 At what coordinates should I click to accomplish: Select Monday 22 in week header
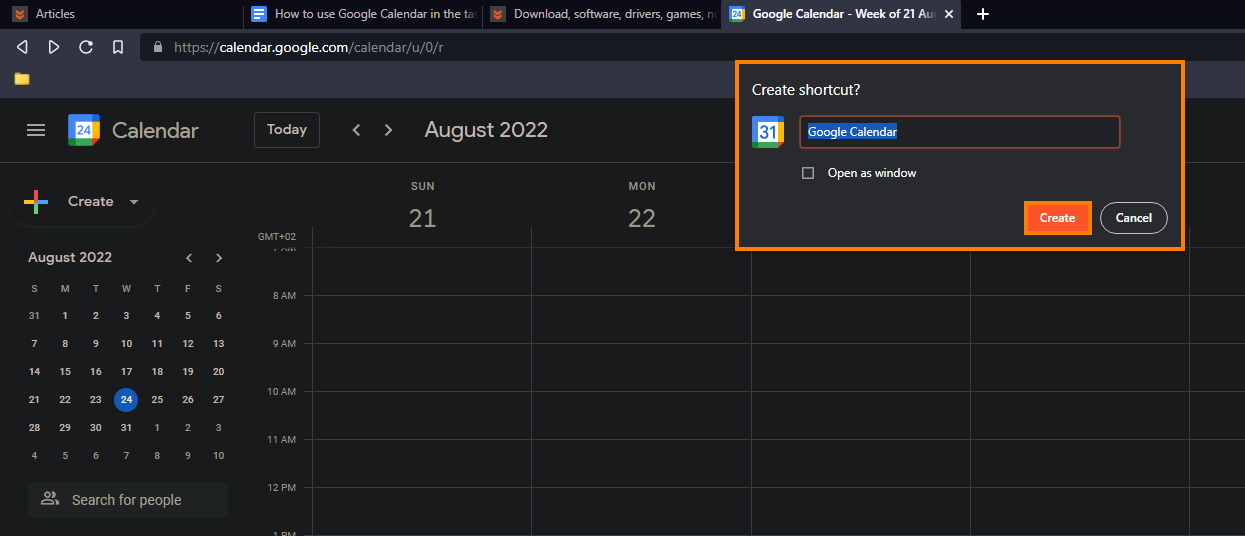(642, 218)
